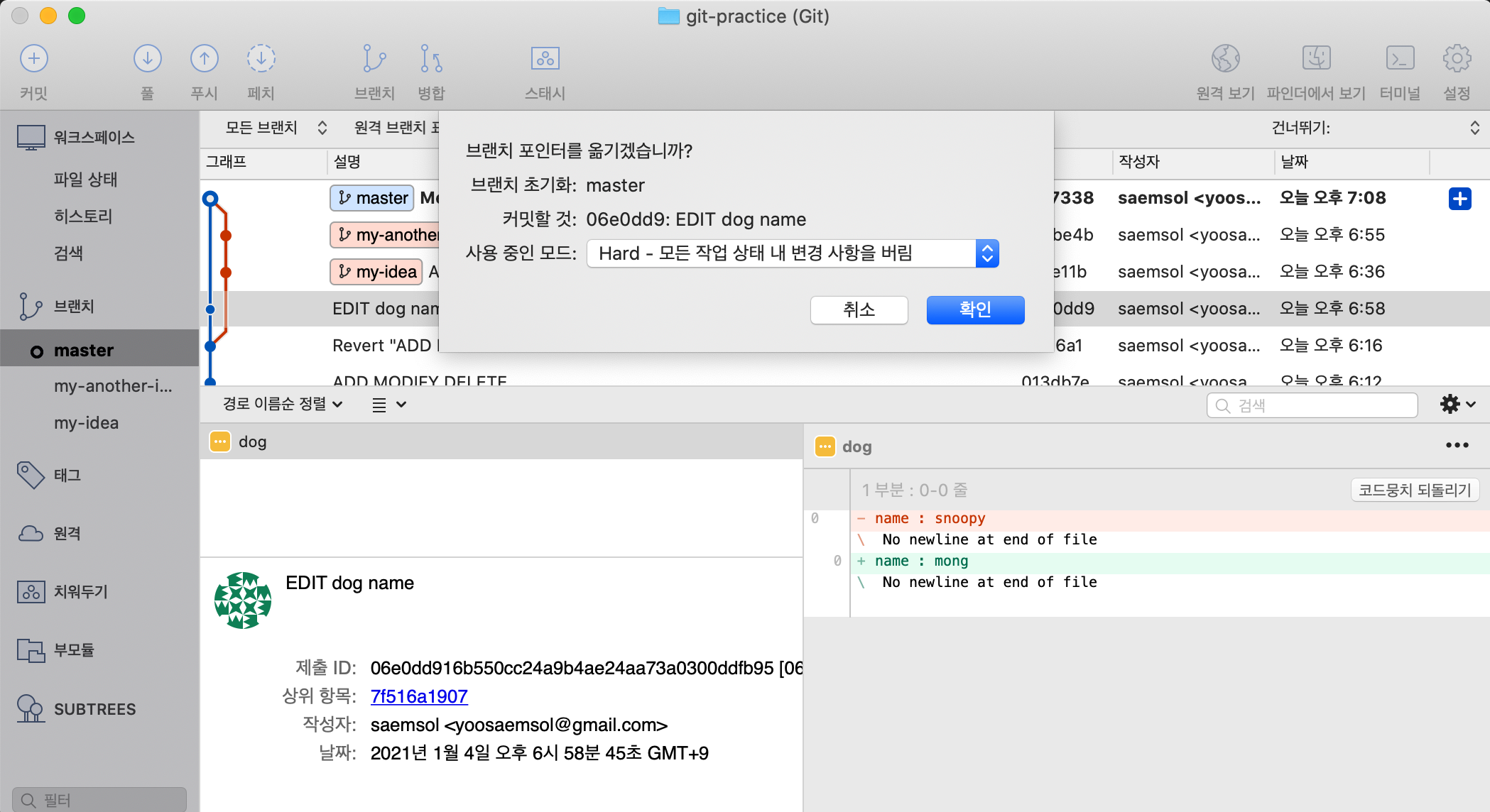Open the Merge (병합) toolbar tool
Image resolution: width=1490 pixels, height=812 pixels.
point(431,58)
